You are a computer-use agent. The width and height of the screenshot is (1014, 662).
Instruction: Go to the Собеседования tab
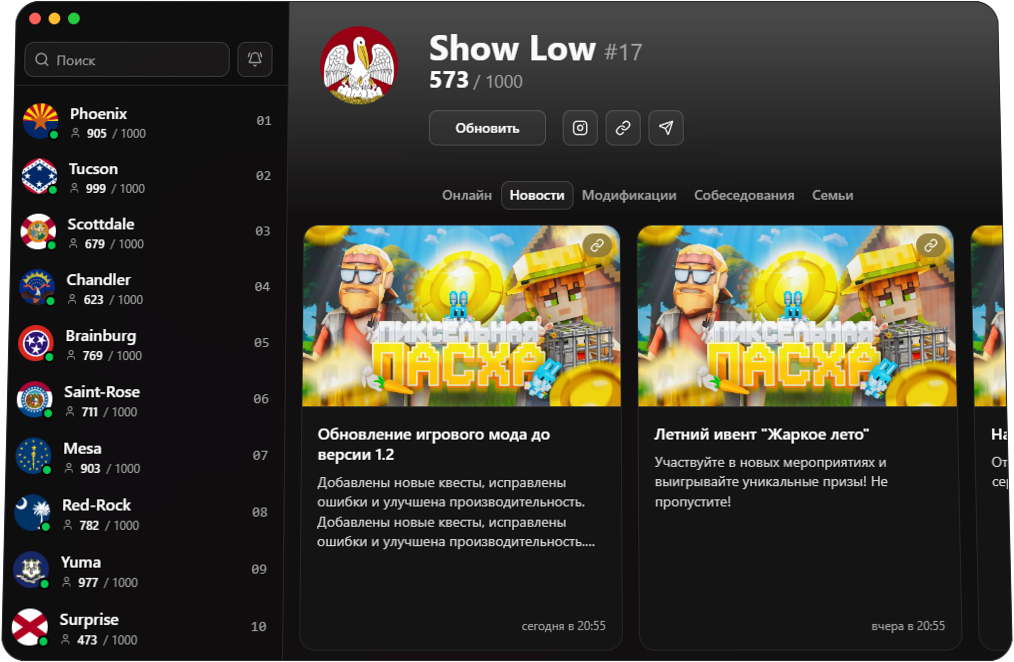[x=744, y=196]
